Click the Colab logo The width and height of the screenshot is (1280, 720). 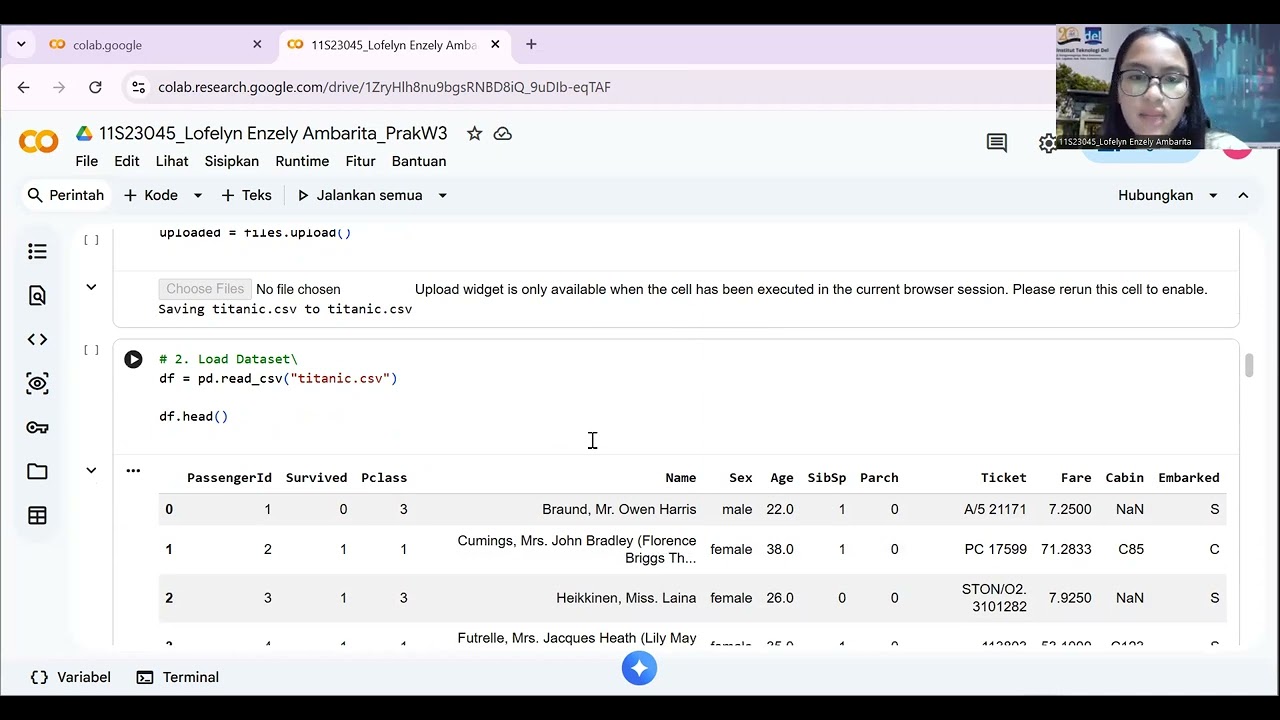(38, 142)
